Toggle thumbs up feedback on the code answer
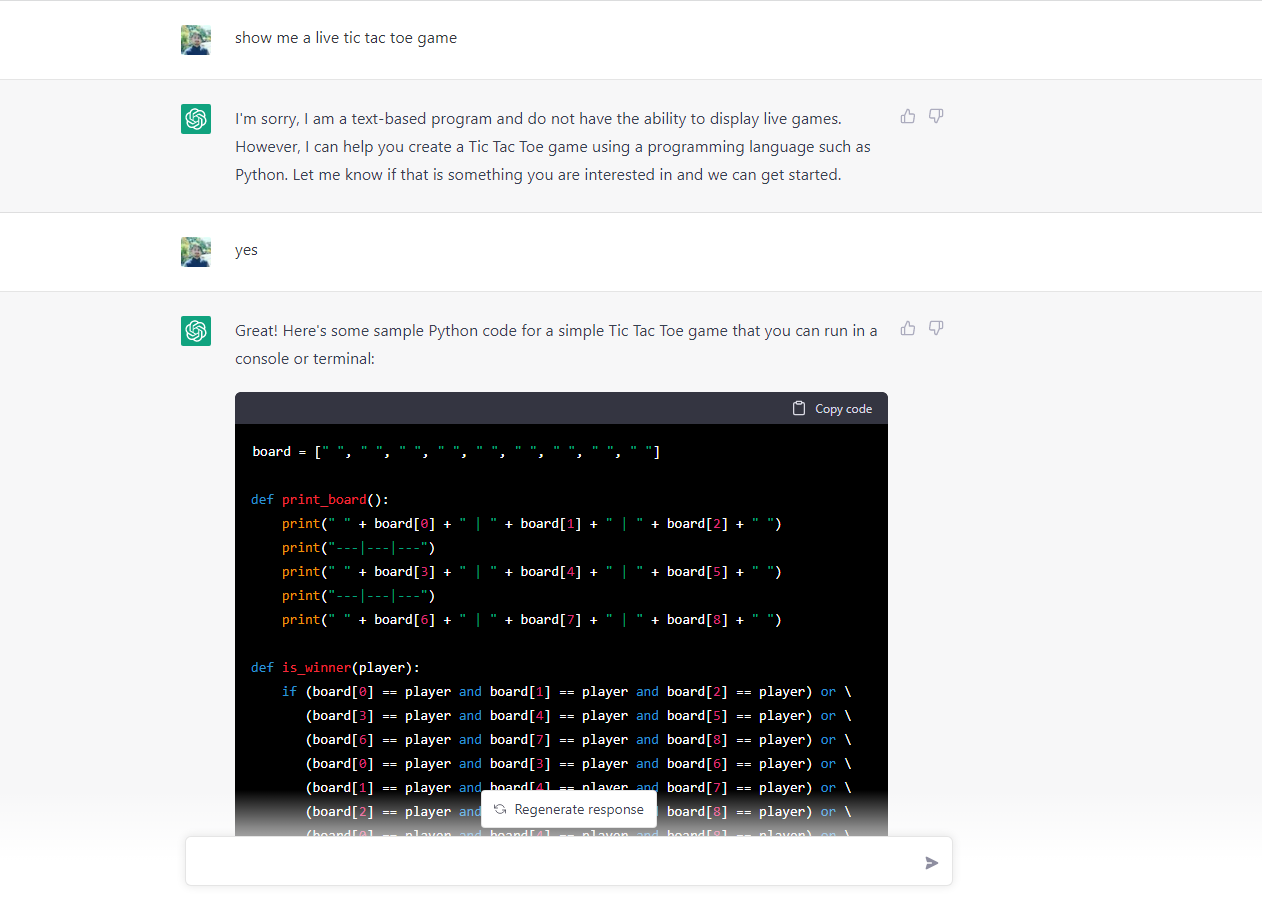The image size is (1262, 898). (907, 328)
